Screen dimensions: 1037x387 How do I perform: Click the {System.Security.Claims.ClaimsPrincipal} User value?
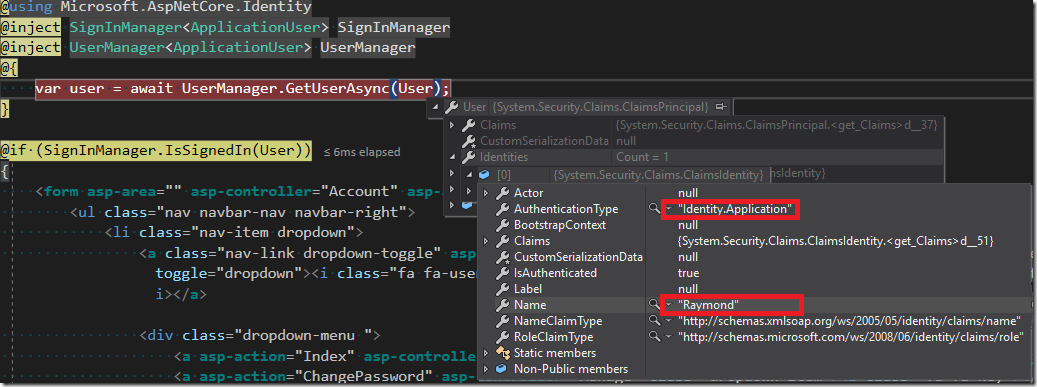click(601, 107)
